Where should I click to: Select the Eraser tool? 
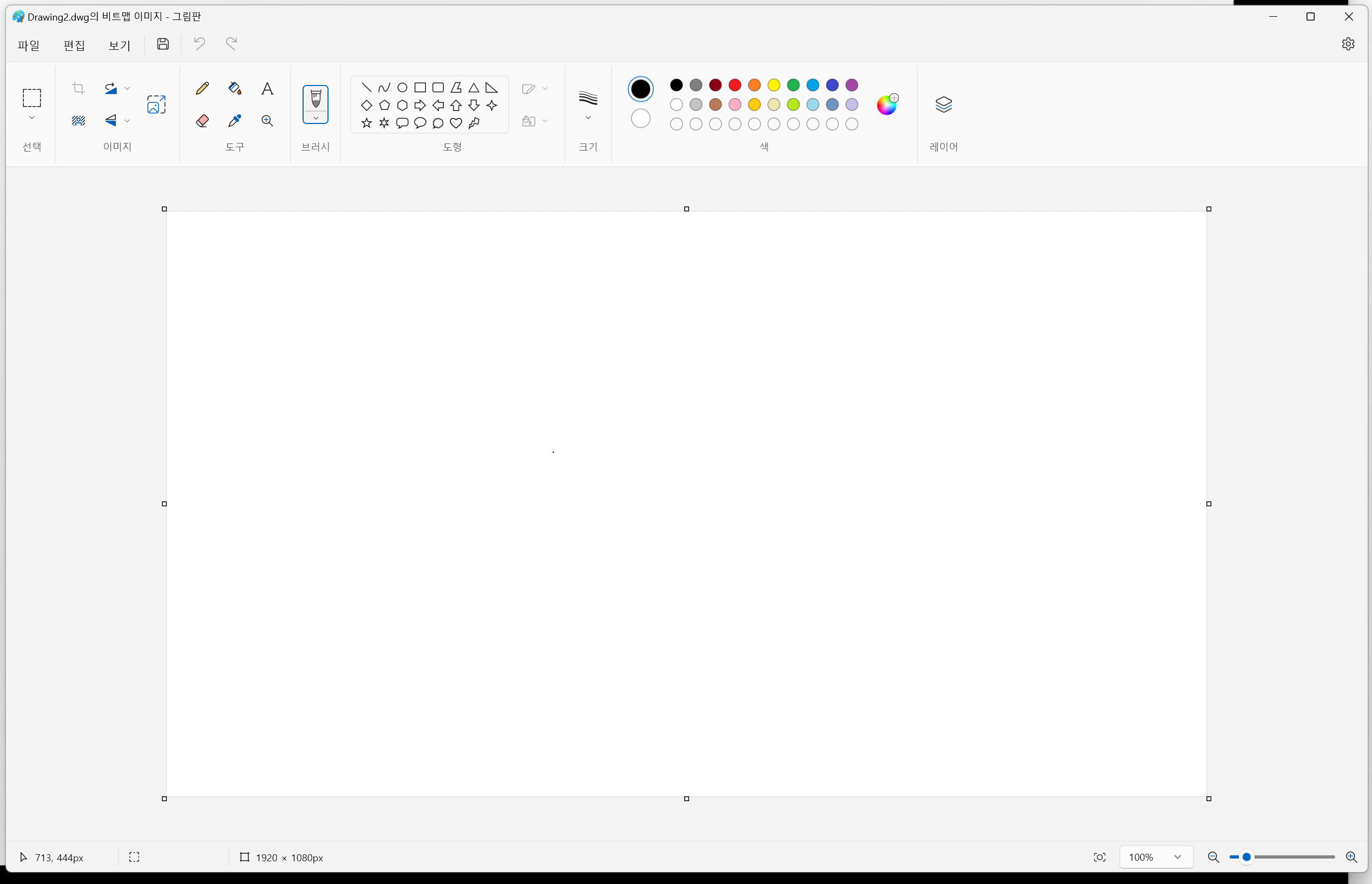coord(202,121)
